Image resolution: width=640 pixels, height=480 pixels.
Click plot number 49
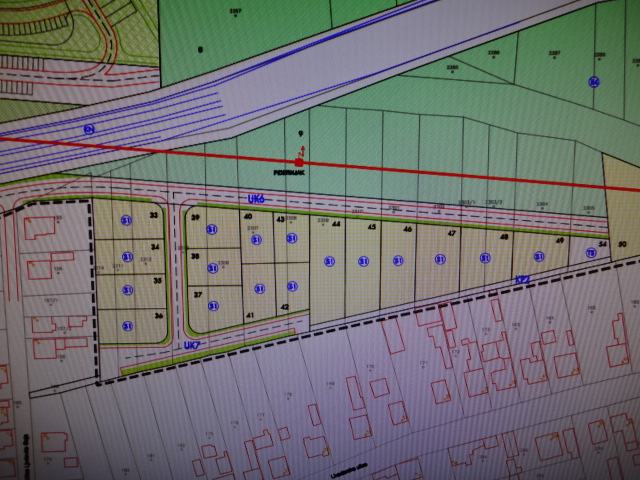click(560, 240)
